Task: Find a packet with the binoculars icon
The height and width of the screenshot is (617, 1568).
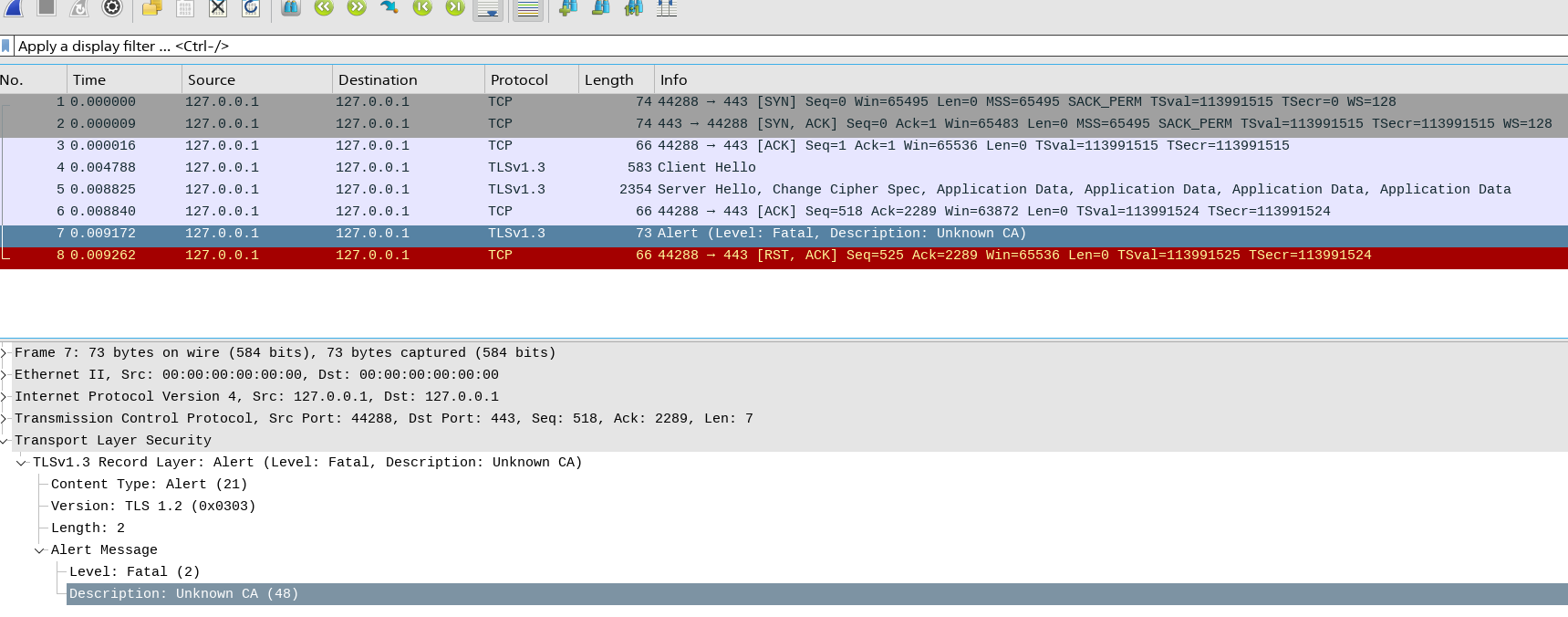Action: pyautogui.click(x=291, y=7)
